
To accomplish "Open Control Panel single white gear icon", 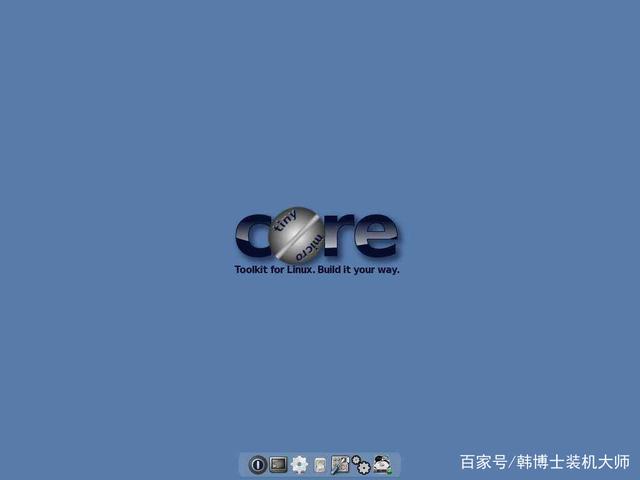I will (x=300, y=464).
